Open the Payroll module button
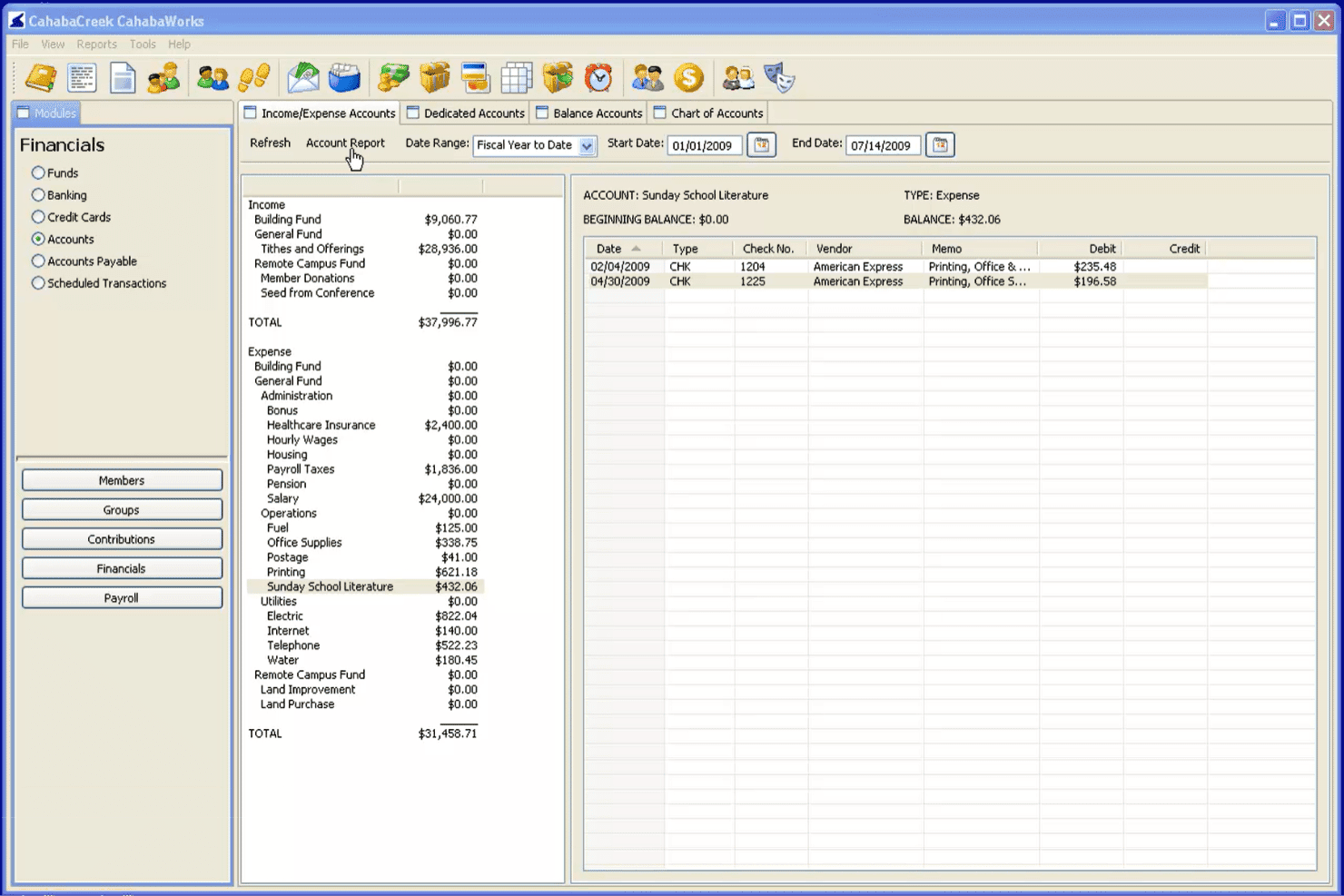 click(122, 598)
